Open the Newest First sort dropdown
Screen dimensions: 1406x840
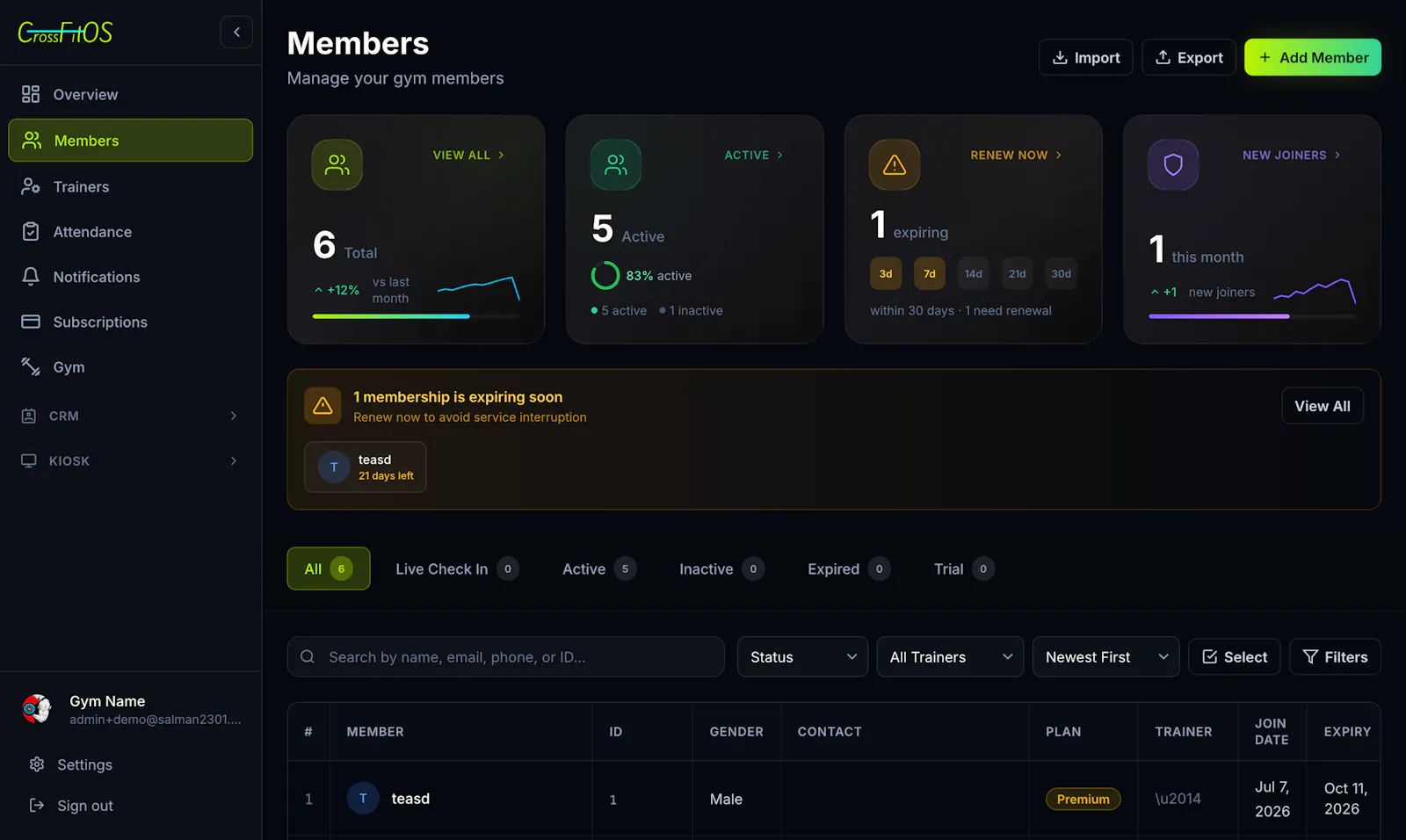tap(1106, 656)
